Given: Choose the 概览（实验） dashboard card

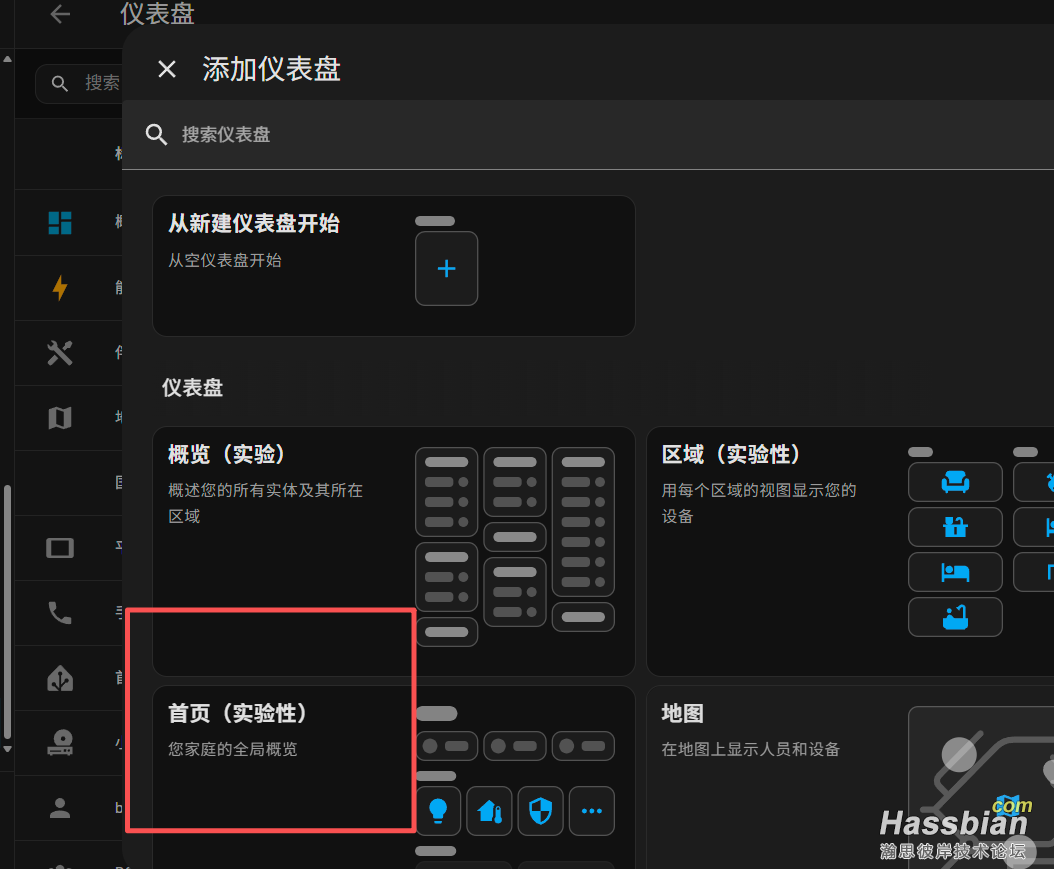Looking at the screenshot, I should tap(394, 551).
